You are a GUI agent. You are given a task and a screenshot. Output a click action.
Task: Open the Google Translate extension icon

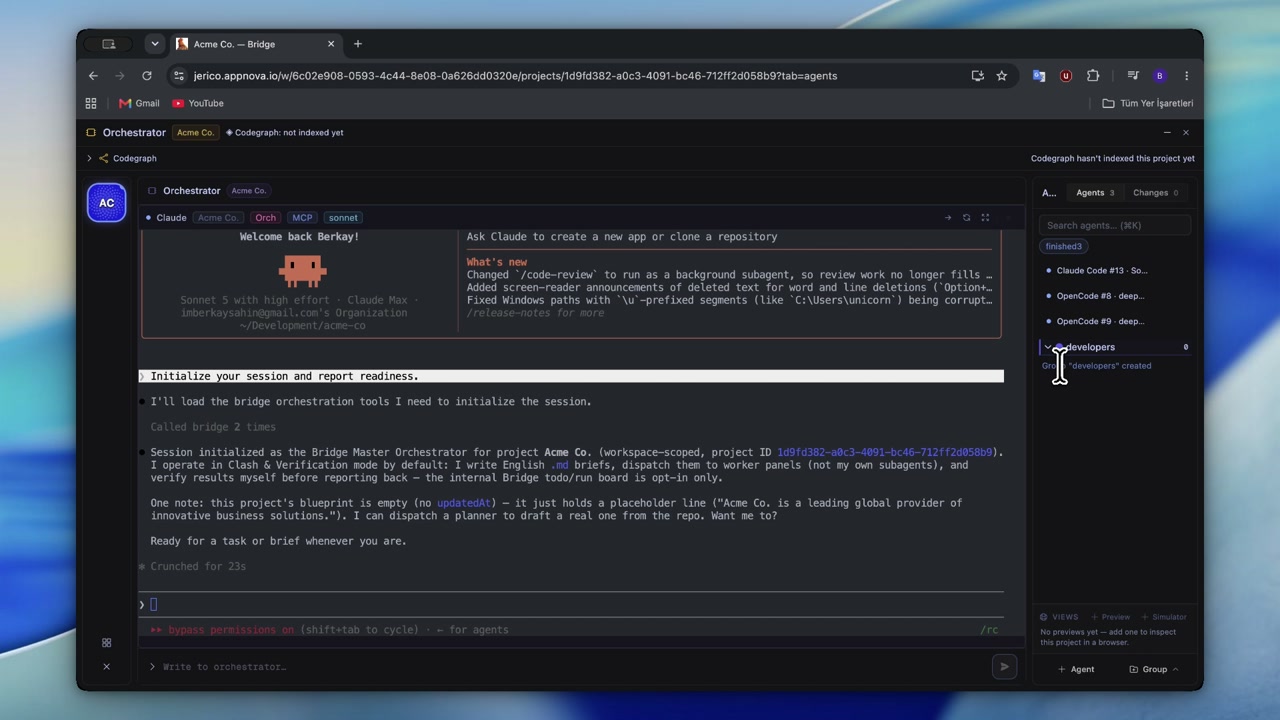(1039, 75)
